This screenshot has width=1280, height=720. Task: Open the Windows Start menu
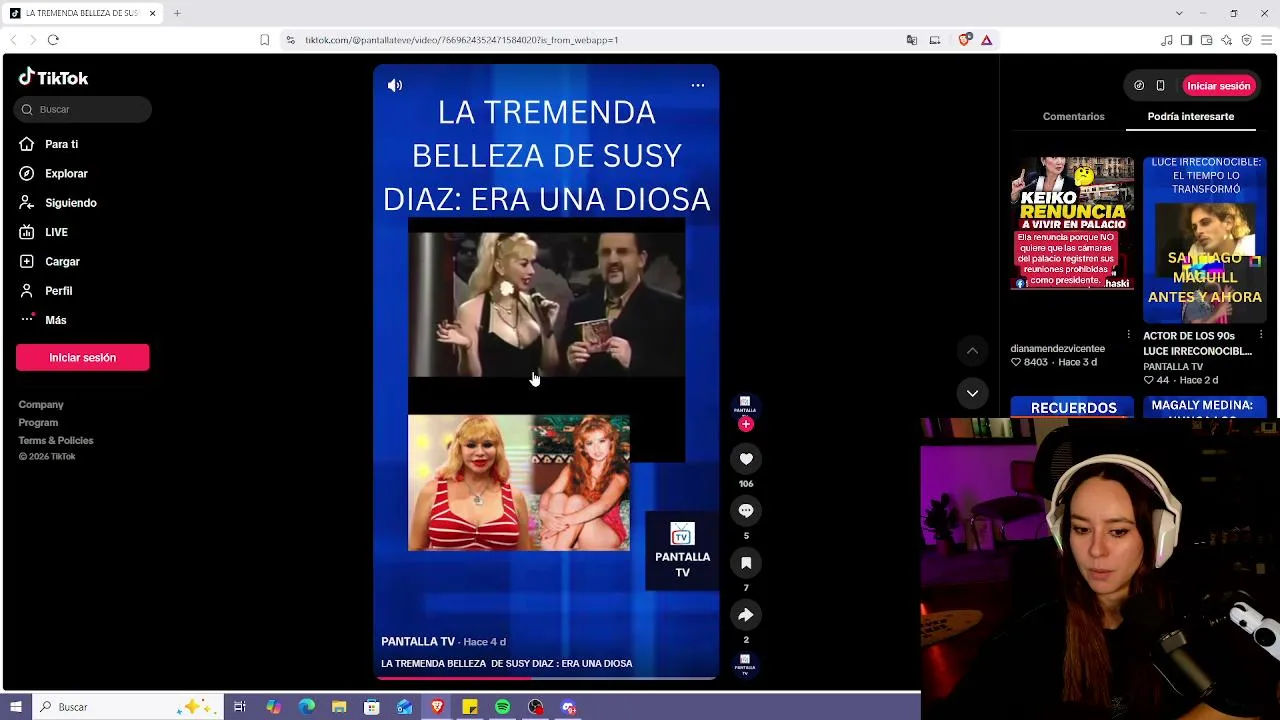click(16, 707)
